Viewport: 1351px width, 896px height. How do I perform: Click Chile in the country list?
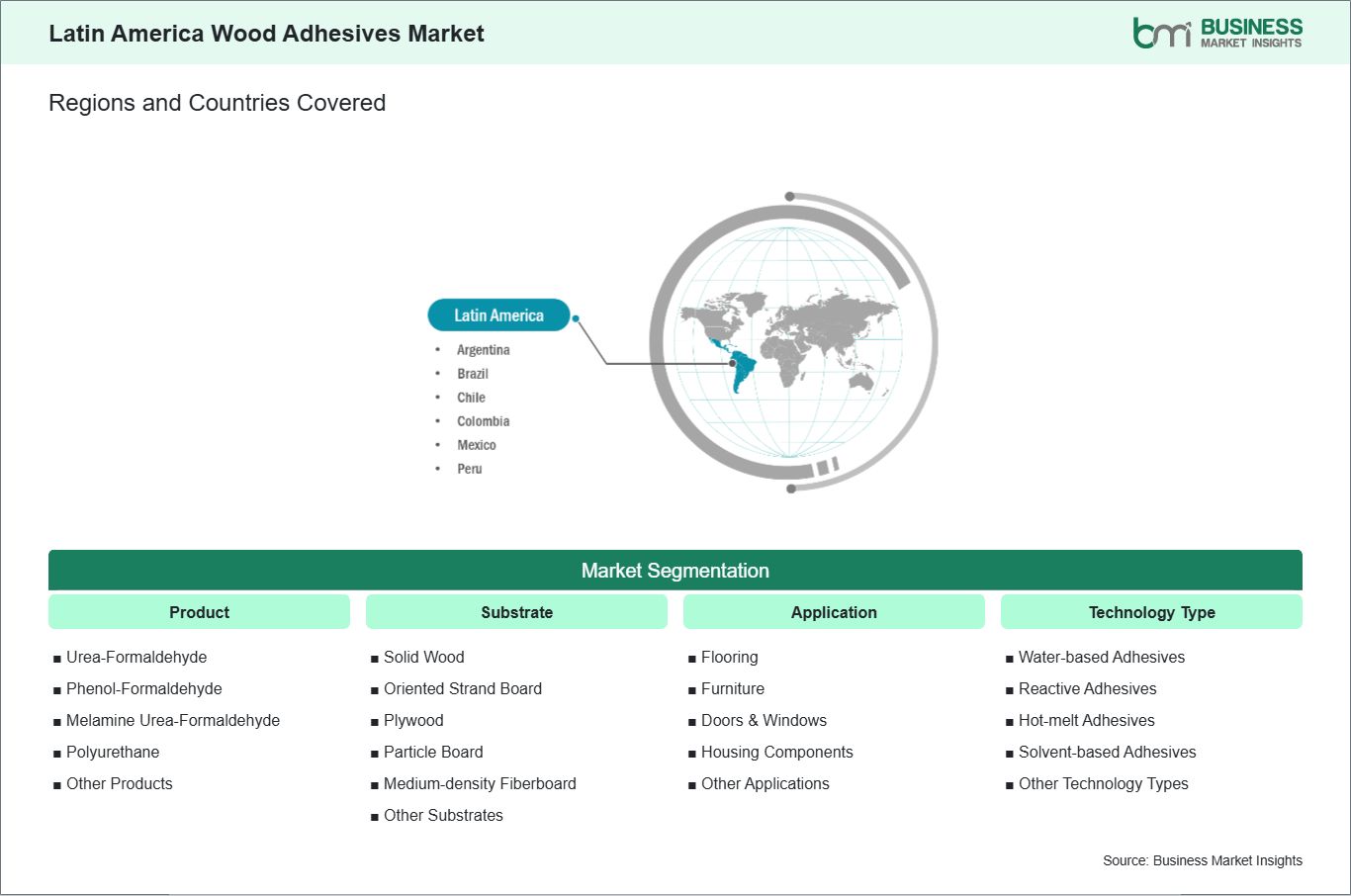(471, 398)
